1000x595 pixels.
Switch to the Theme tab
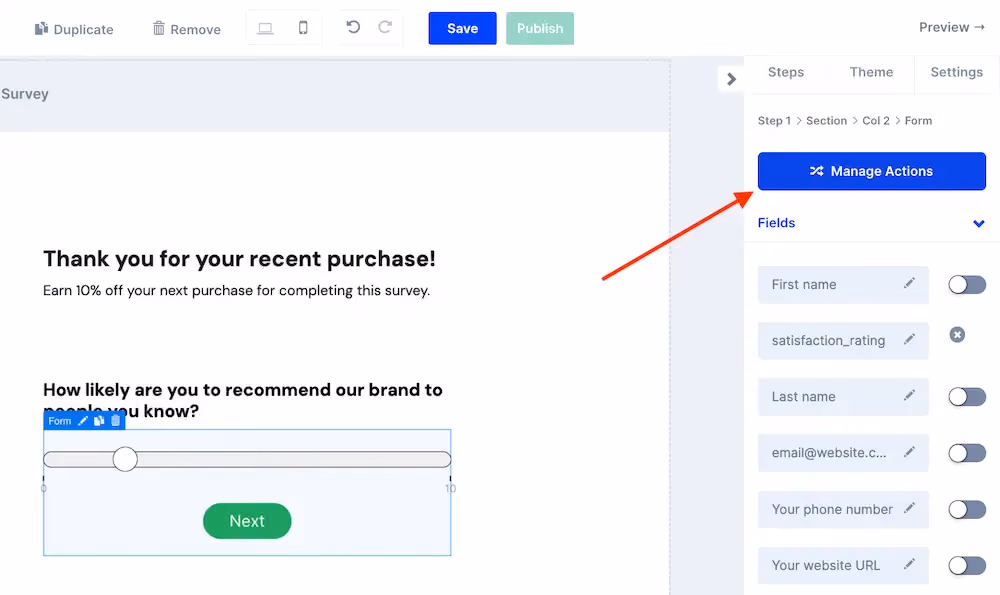click(x=871, y=72)
